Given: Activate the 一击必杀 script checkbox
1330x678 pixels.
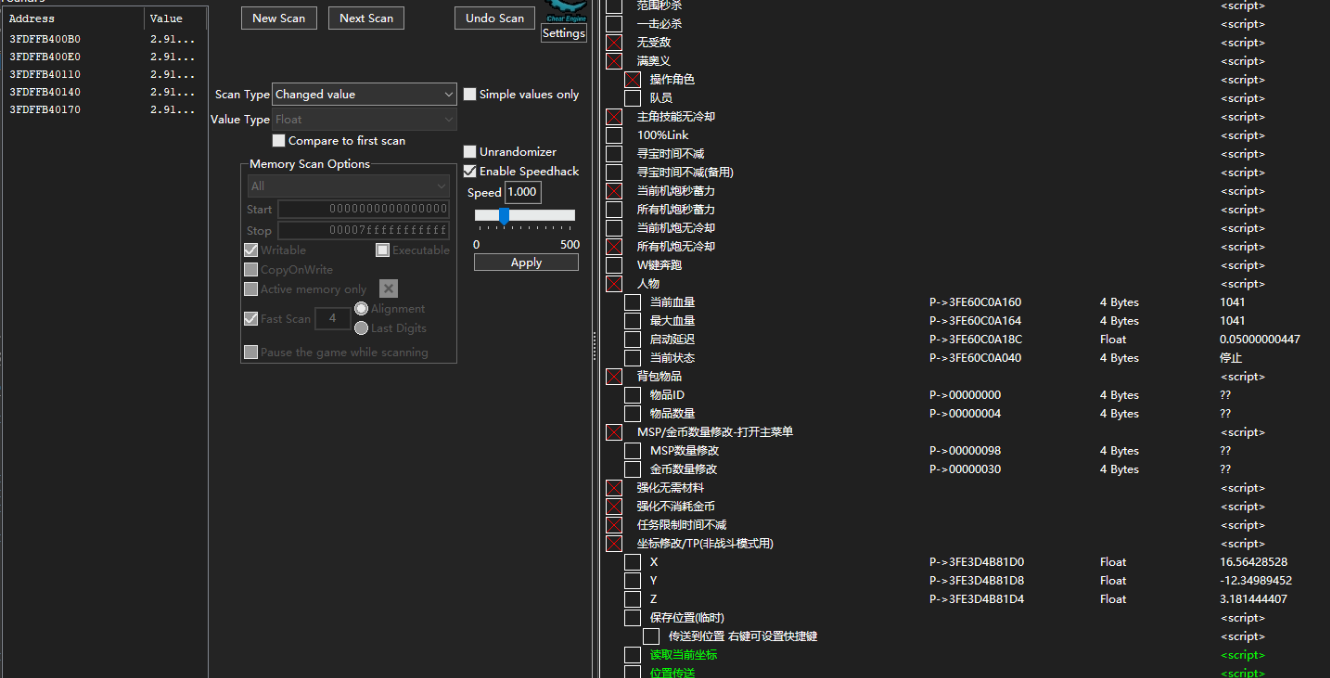Looking at the screenshot, I should pos(614,24).
